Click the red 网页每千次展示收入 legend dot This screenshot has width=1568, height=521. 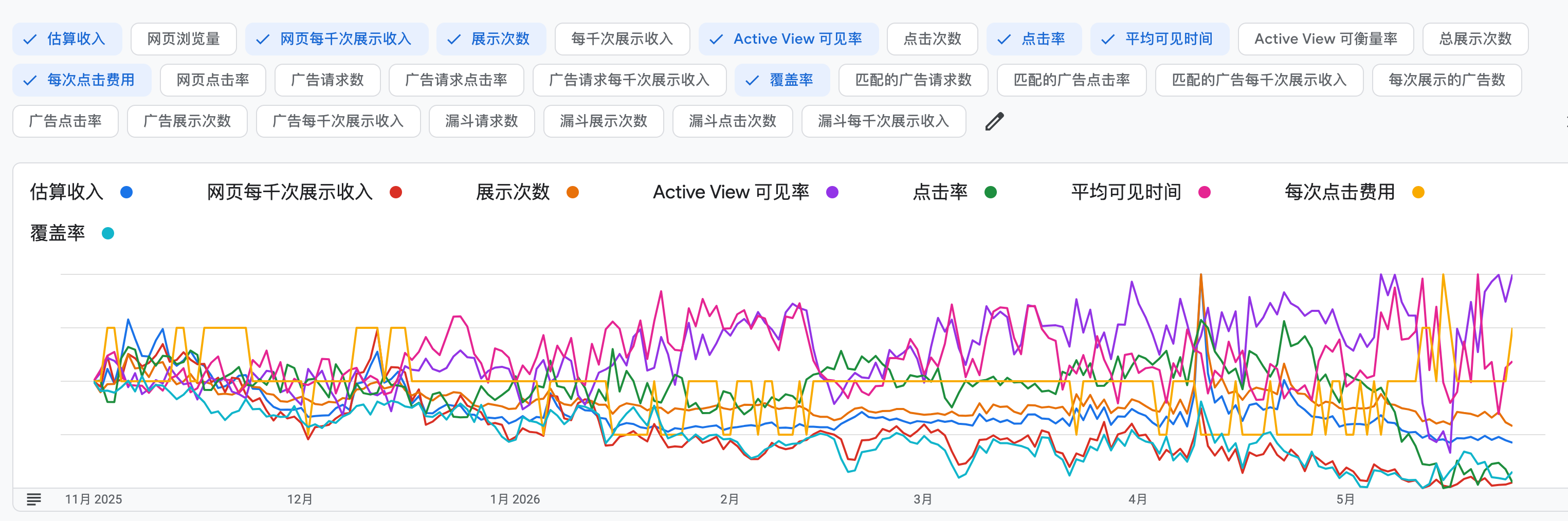click(x=396, y=192)
